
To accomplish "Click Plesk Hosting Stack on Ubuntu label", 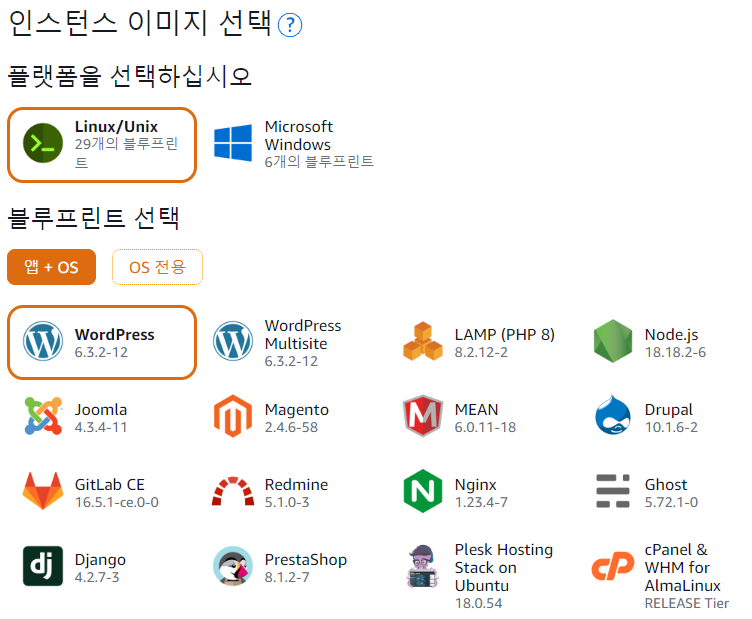I will [x=504, y=568].
